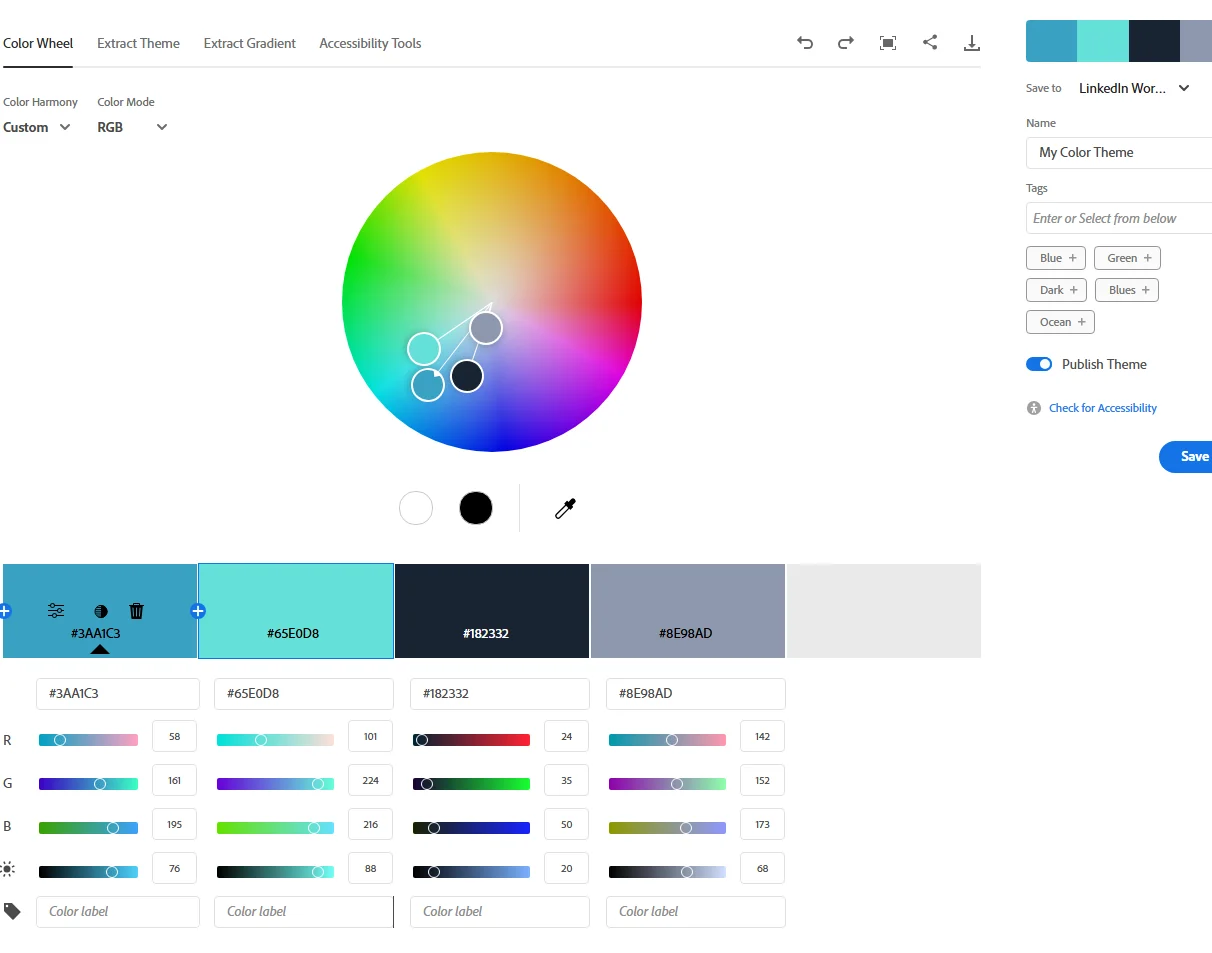The image size is (1212, 953).
Task: Click the hex field showing #3AA1C3
Action: [x=118, y=693]
